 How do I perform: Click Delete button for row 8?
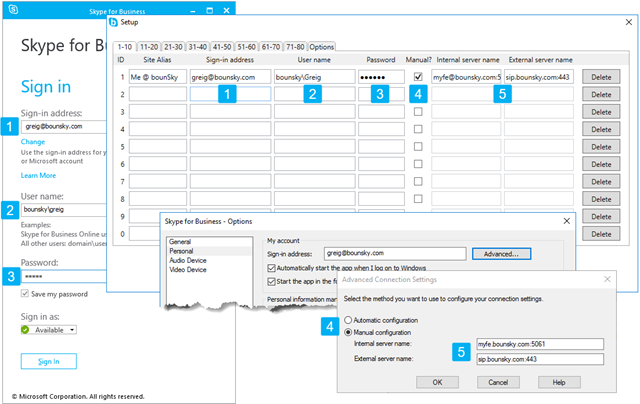coord(601,199)
